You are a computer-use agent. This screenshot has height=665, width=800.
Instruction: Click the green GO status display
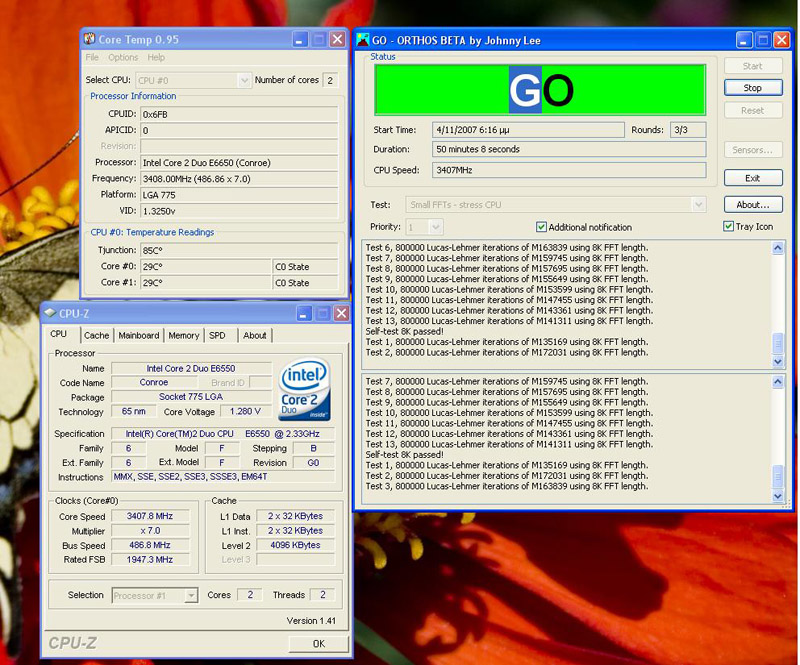point(540,90)
